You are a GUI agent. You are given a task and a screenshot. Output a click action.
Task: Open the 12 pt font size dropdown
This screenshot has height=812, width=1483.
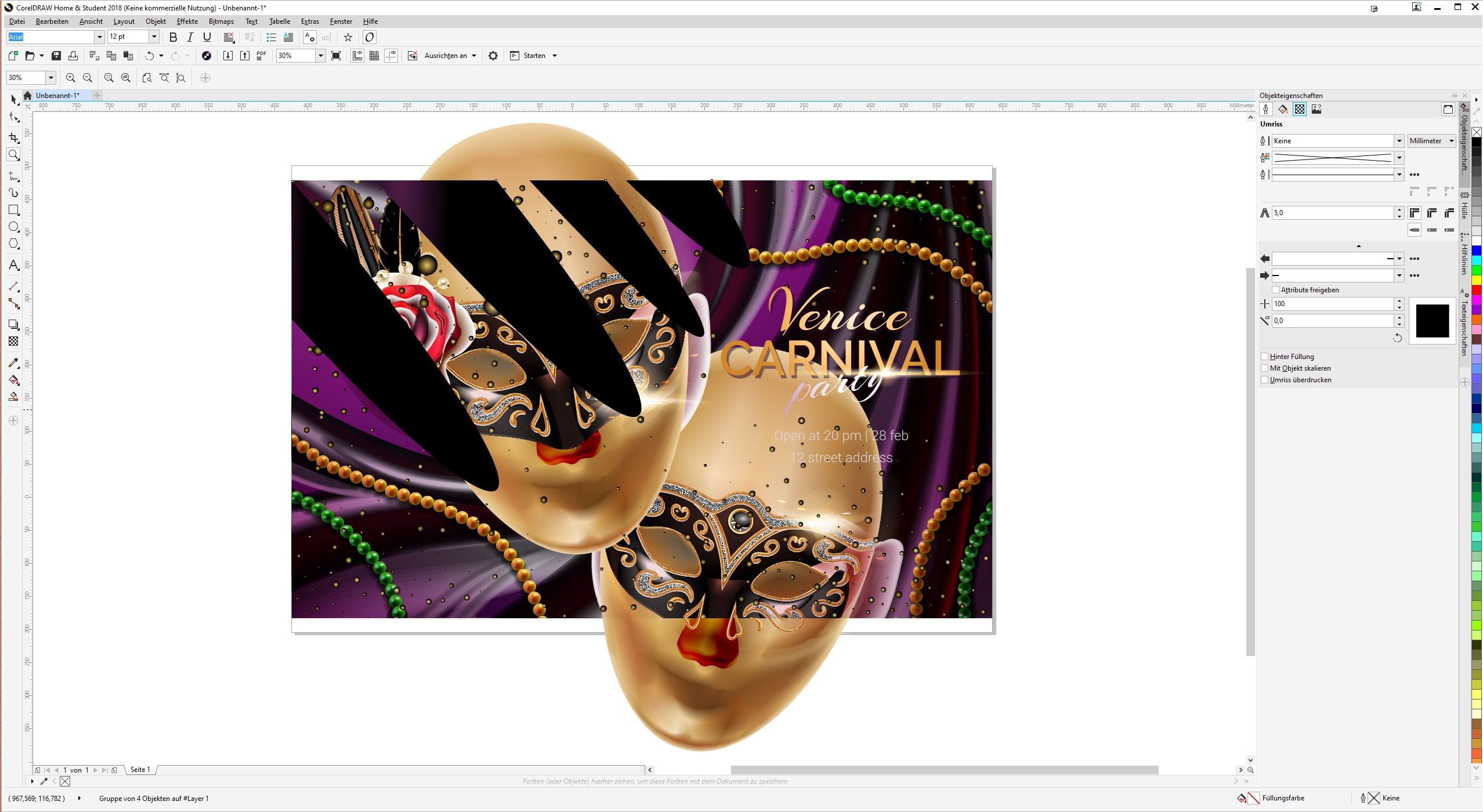click(x=154, y=37)
